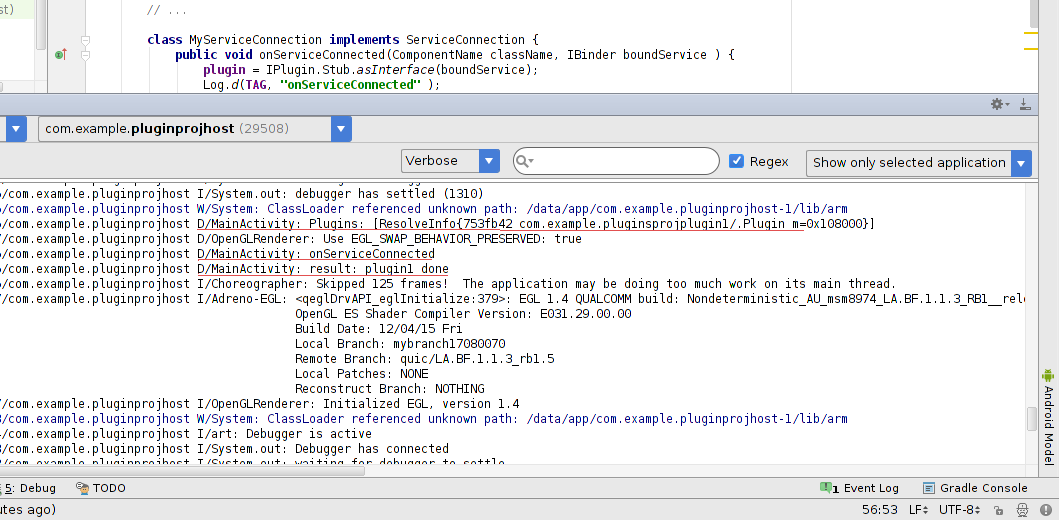The height and width of the screenshot is (520, 1059).
Task: Click the UTF-8 file encoding selector
Action: coord(961,510)
